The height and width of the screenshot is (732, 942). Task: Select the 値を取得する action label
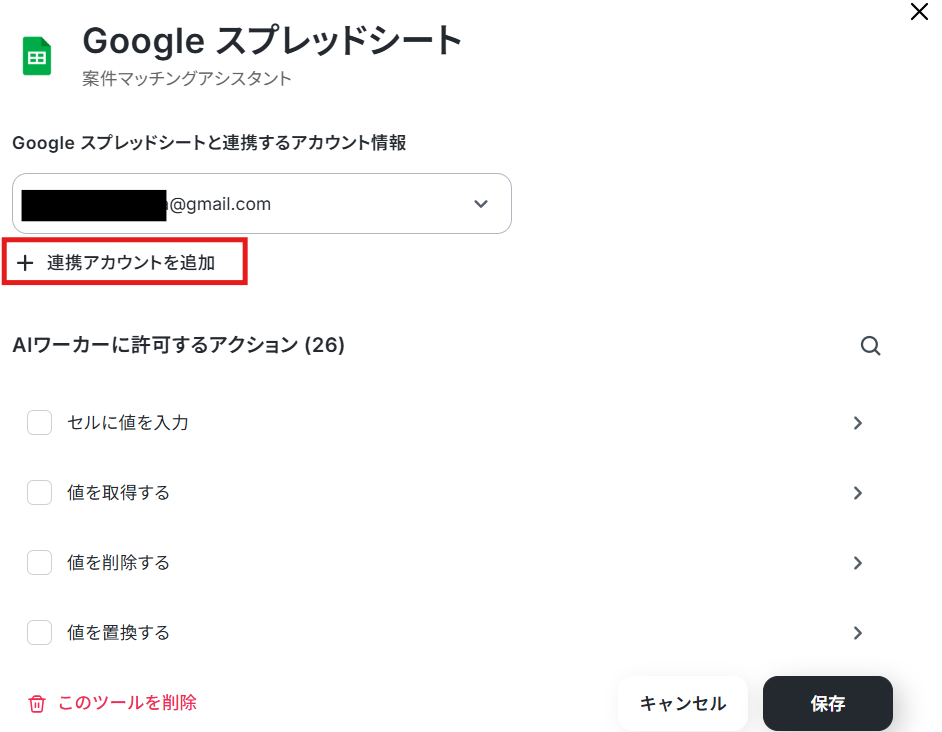tap(118, 493)
